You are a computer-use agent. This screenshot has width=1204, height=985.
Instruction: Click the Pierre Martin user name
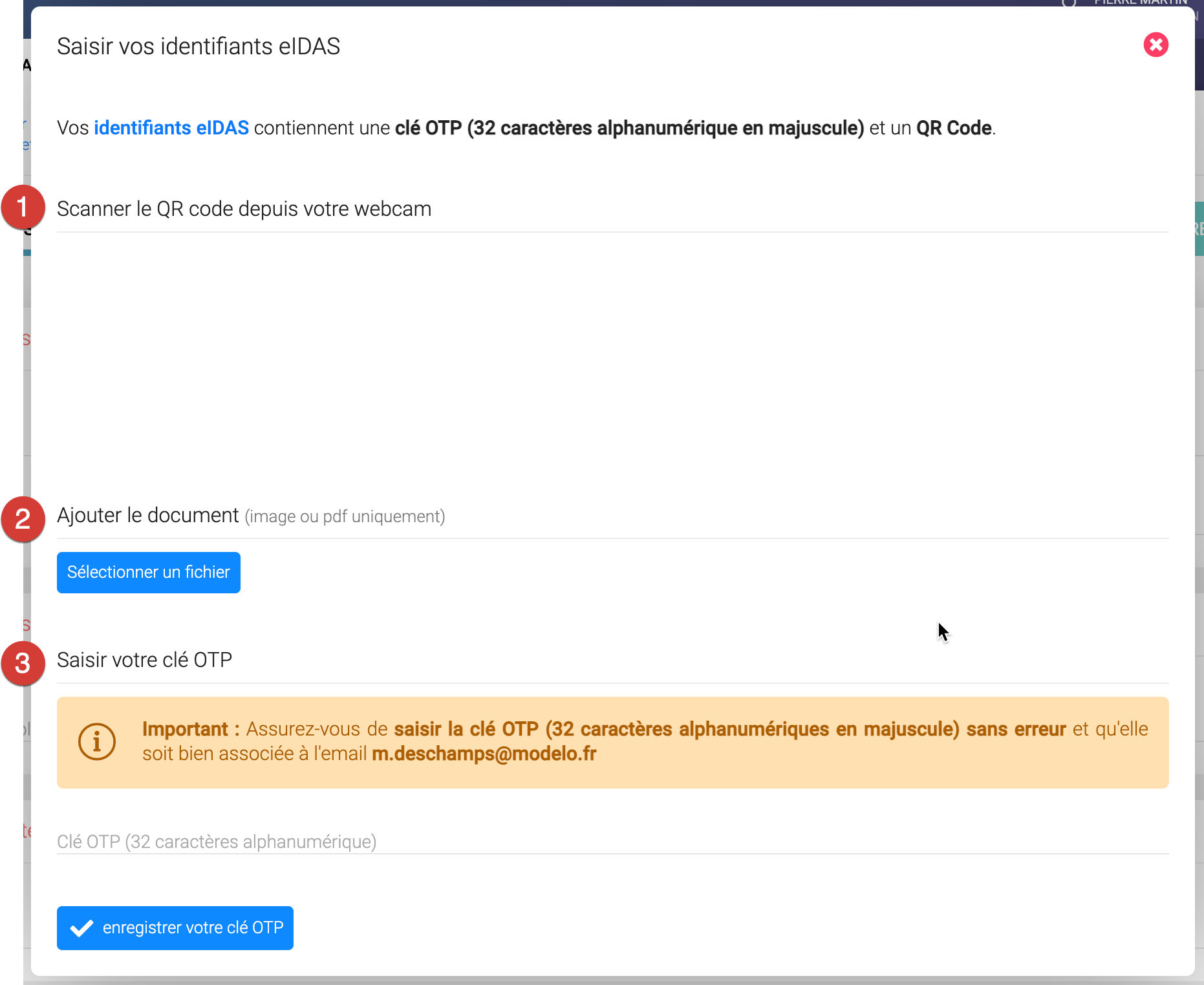click(1140, 3)
